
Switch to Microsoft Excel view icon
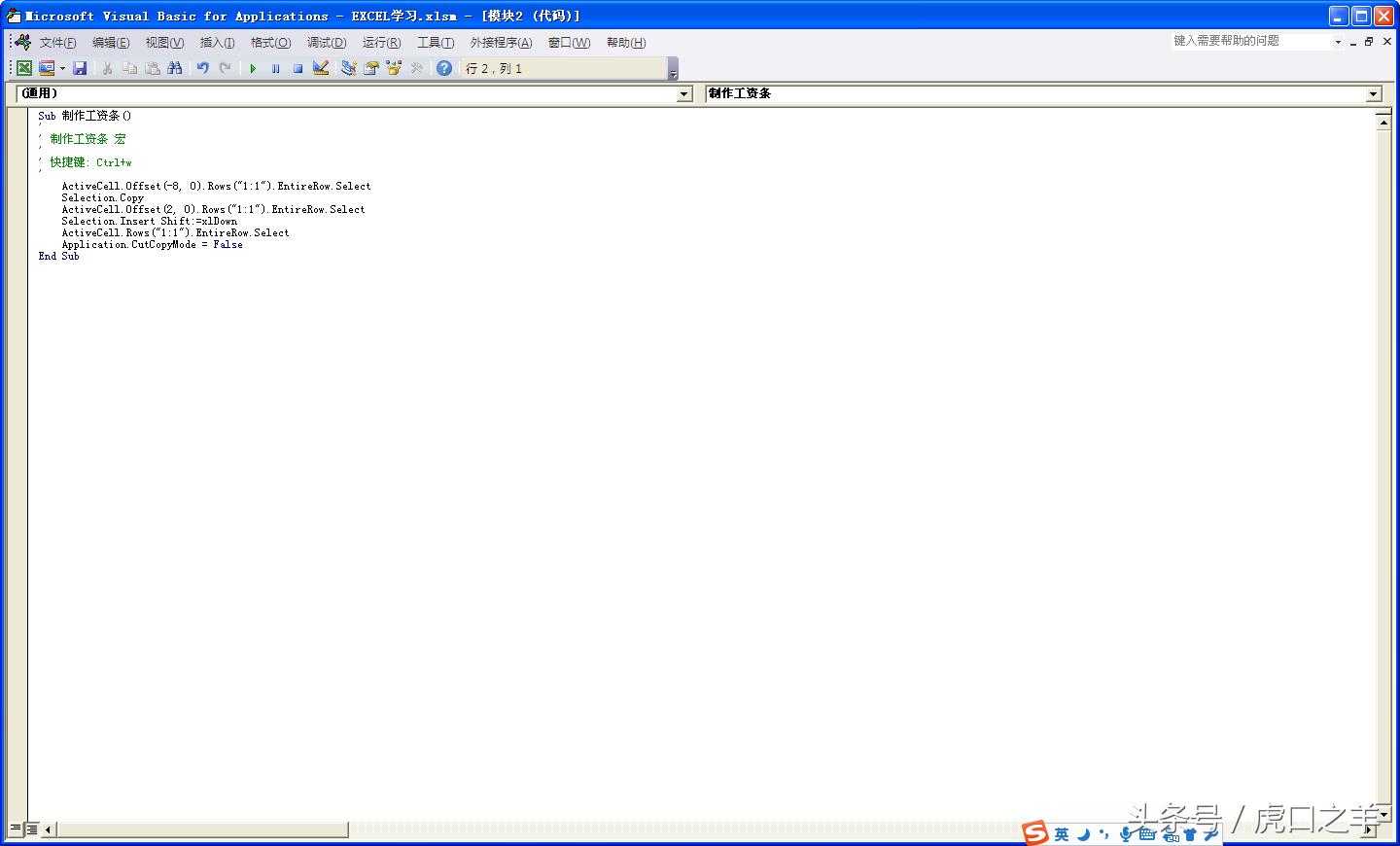coord(24,68)
